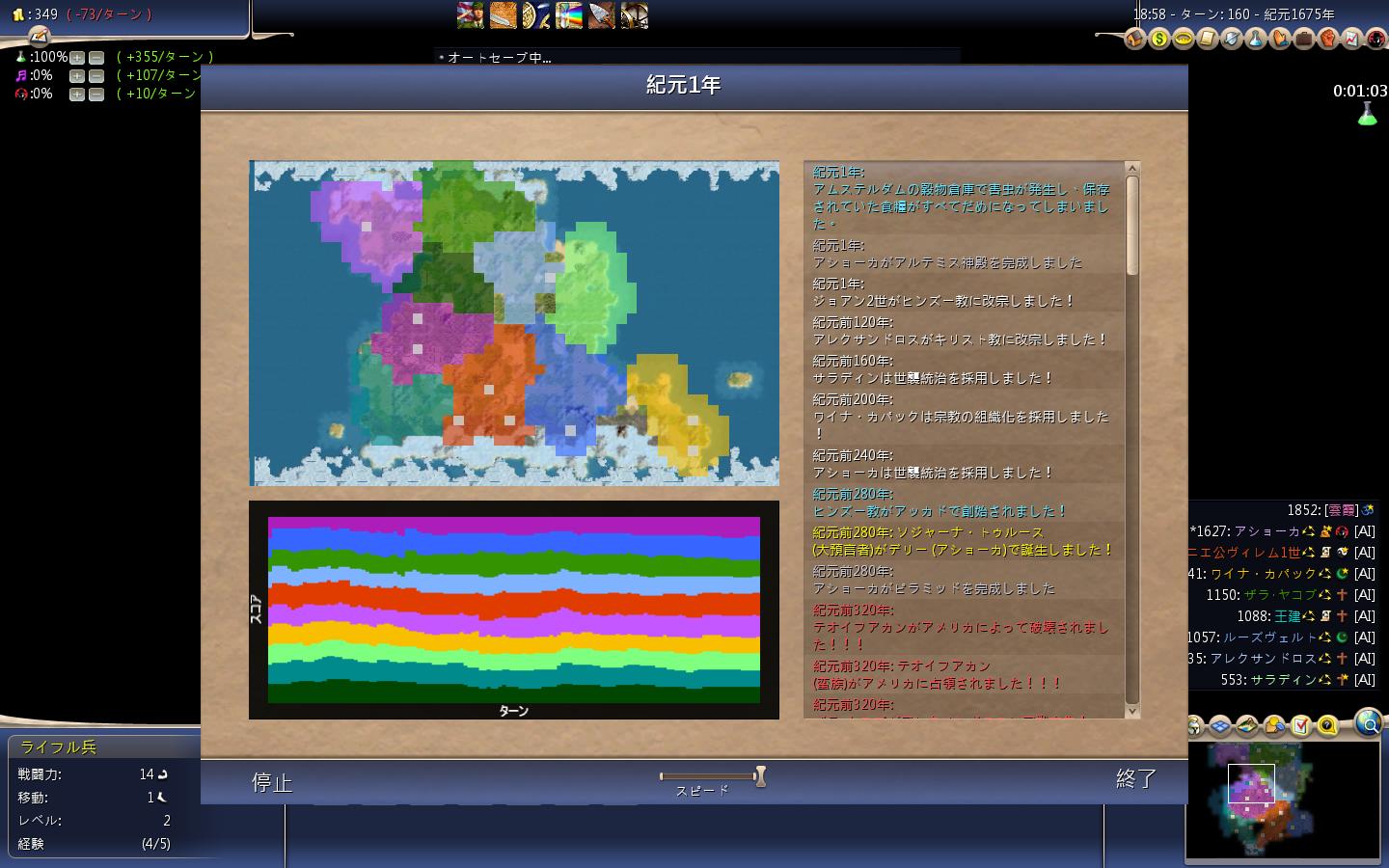Select アショーカ in the scoreboard

(1266, 531)
